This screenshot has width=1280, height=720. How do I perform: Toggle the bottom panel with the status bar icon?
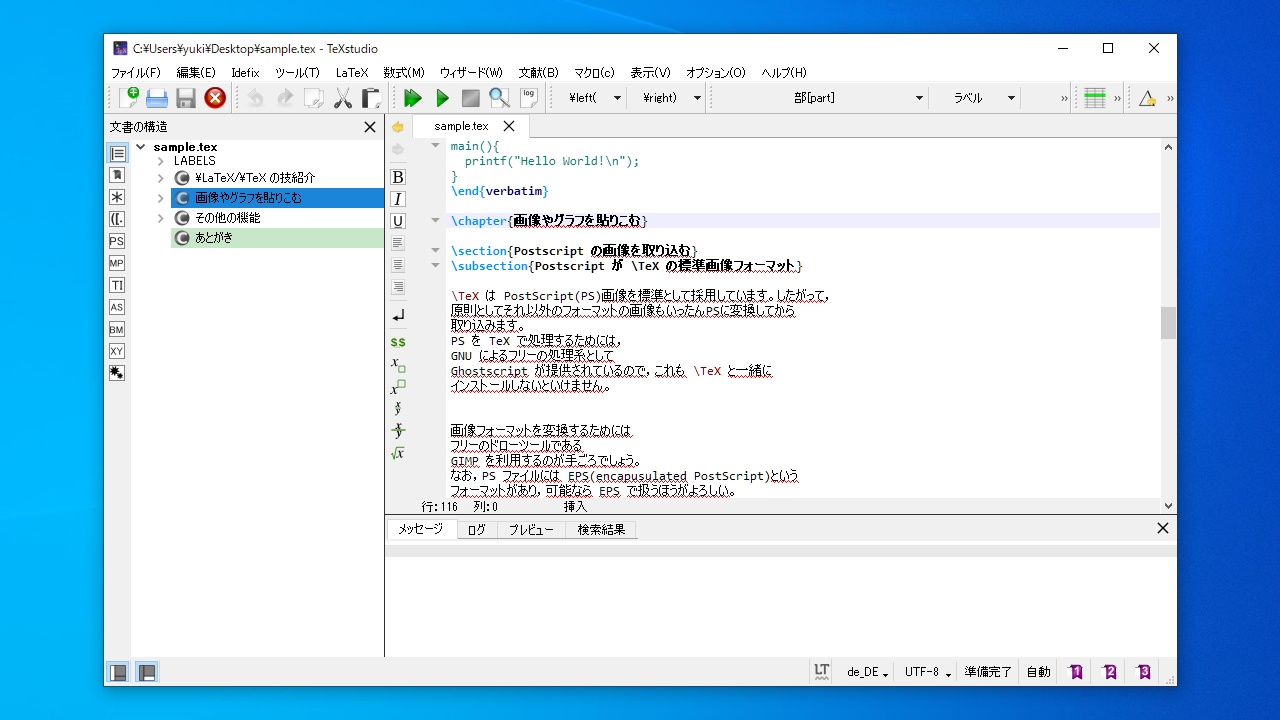146,672
